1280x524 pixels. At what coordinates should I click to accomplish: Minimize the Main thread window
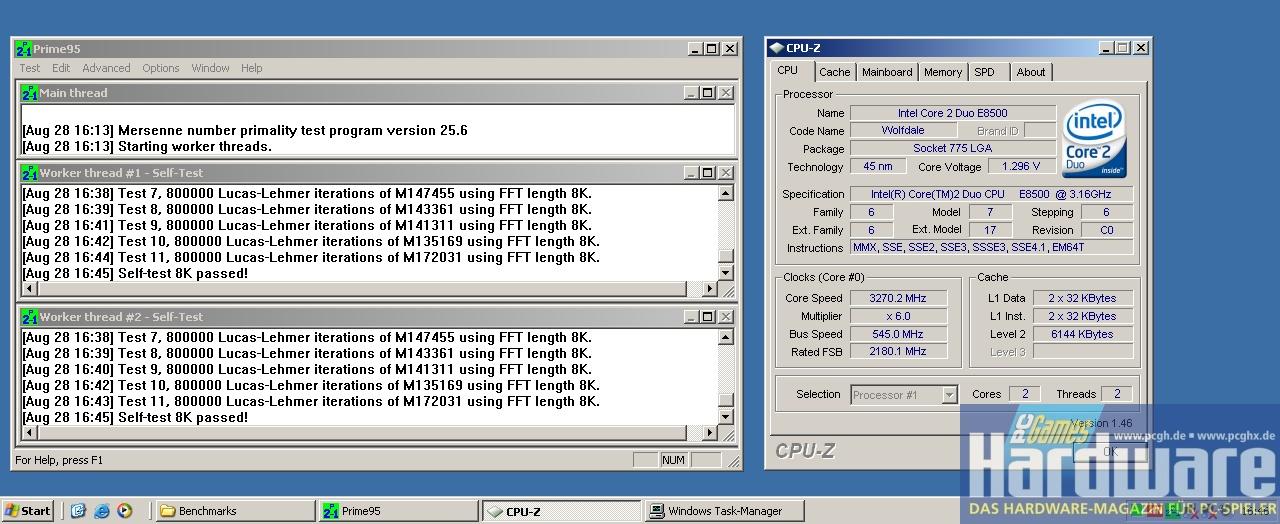coord(691,93)
